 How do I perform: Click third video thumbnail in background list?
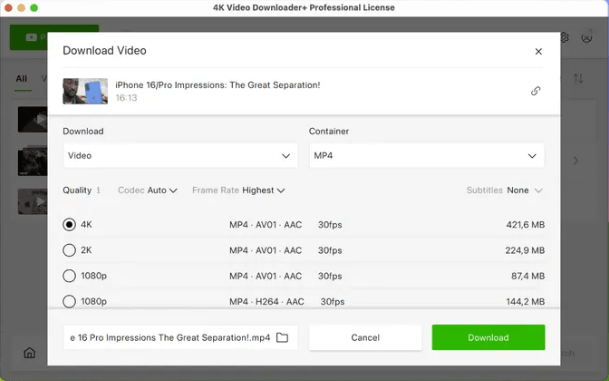[33, 202]
